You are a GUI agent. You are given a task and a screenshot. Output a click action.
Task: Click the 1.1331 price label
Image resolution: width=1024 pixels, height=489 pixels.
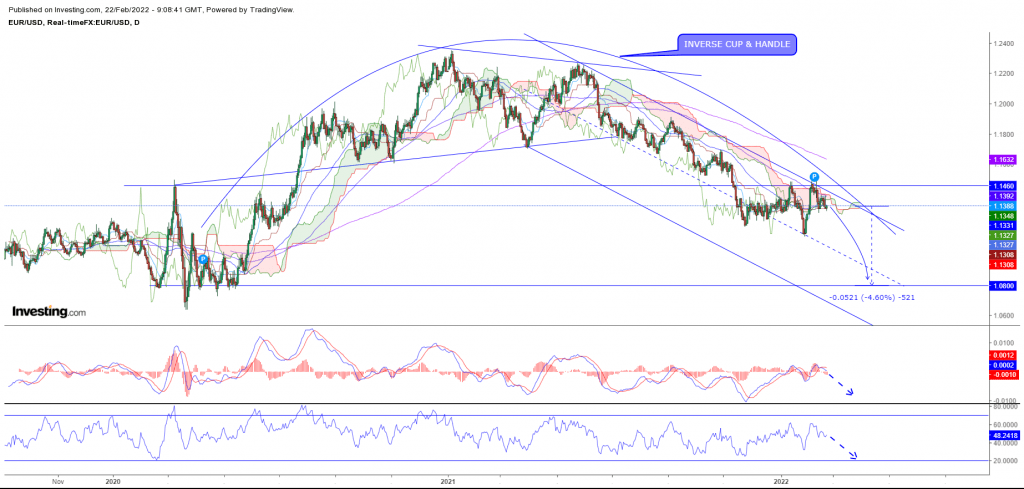[x=1002, y=225]
